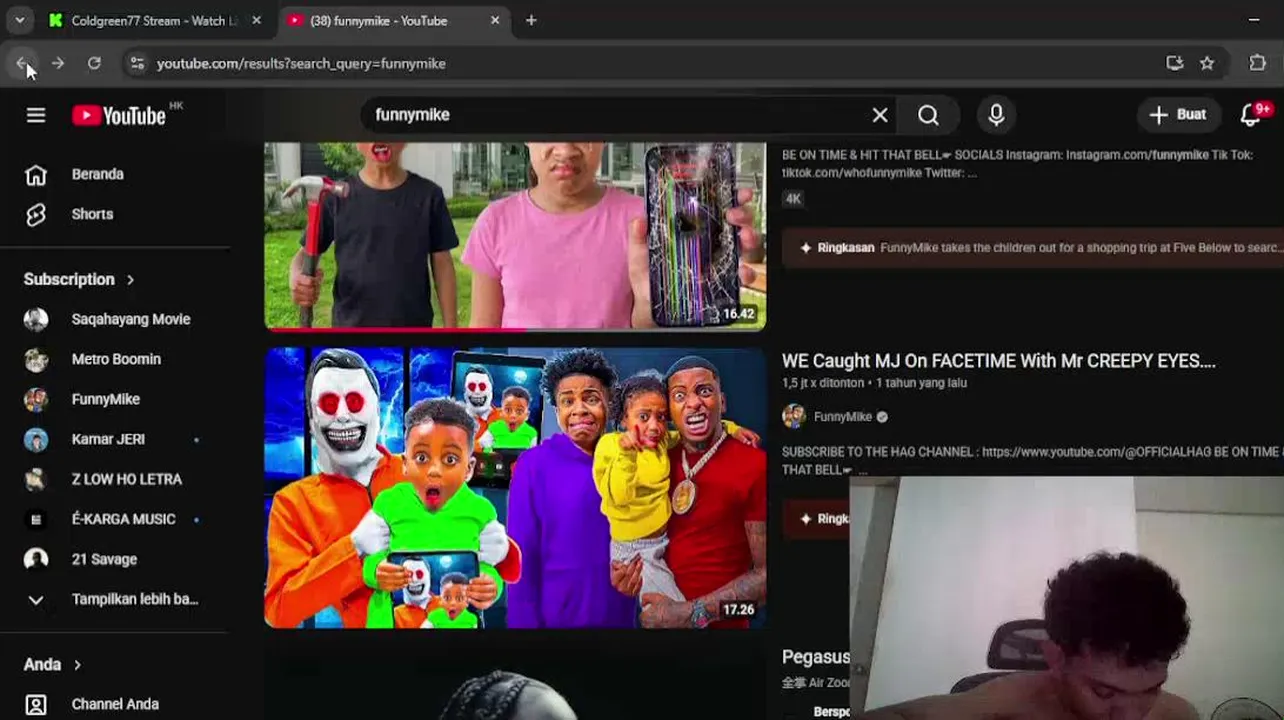Screen dimensions: 1284x720
Task: Clear the funnymike search text with X
Action: [880, 115]
